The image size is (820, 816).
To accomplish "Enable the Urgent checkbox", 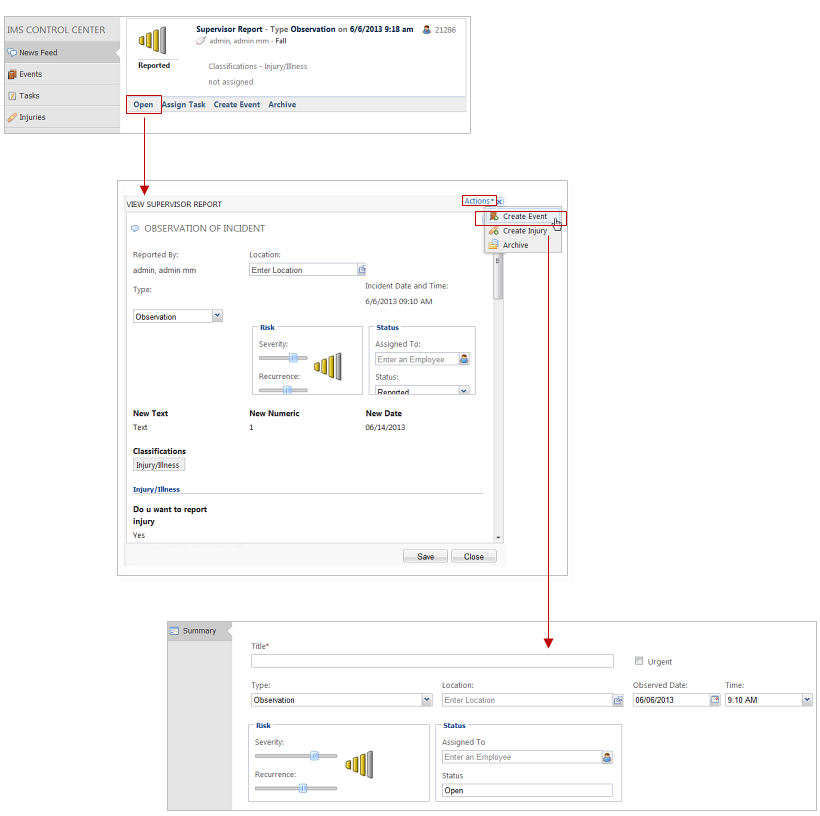I will pyautogui.click(x=640, y=661).
